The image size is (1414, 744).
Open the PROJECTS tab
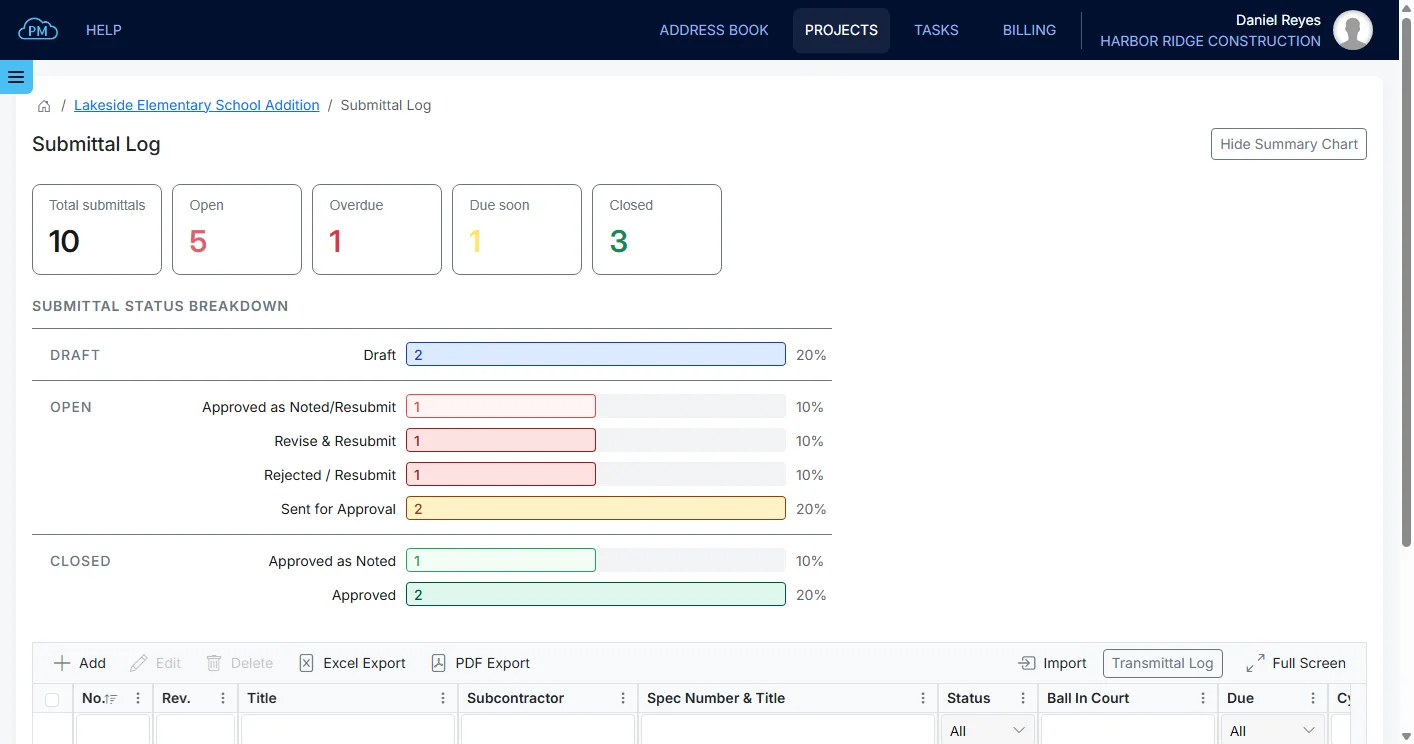tap(841, 30)
